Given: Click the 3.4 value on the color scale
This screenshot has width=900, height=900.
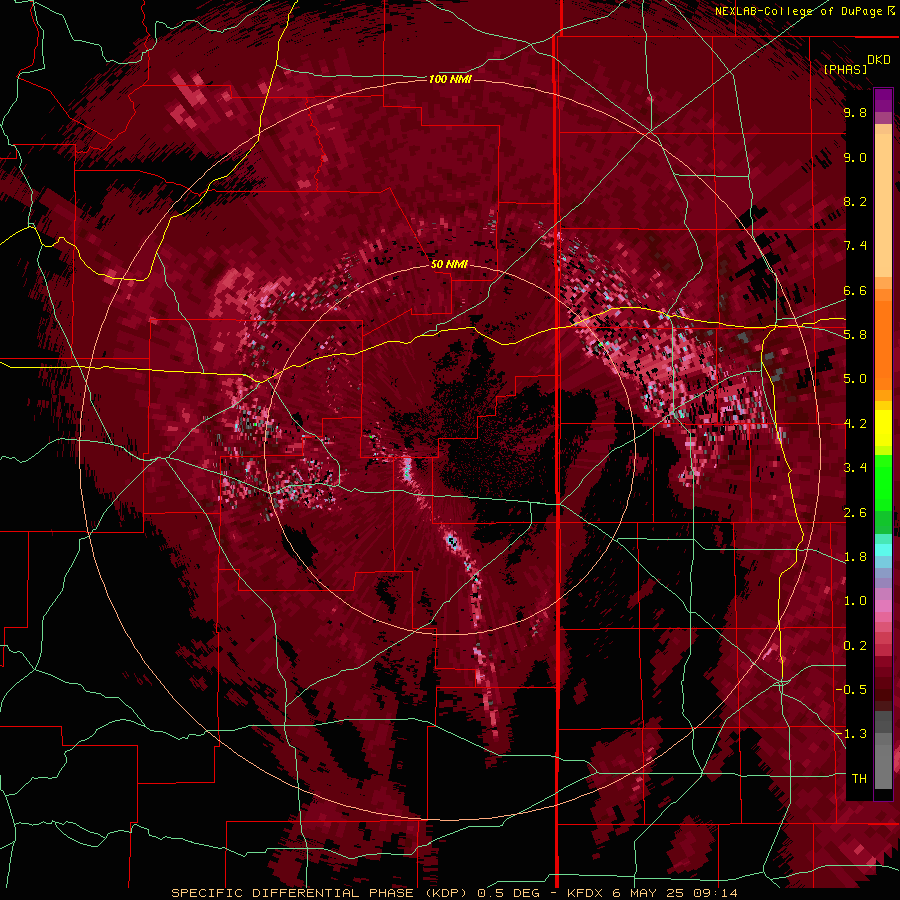Looking at the screenshot, I should pos(855,468).
